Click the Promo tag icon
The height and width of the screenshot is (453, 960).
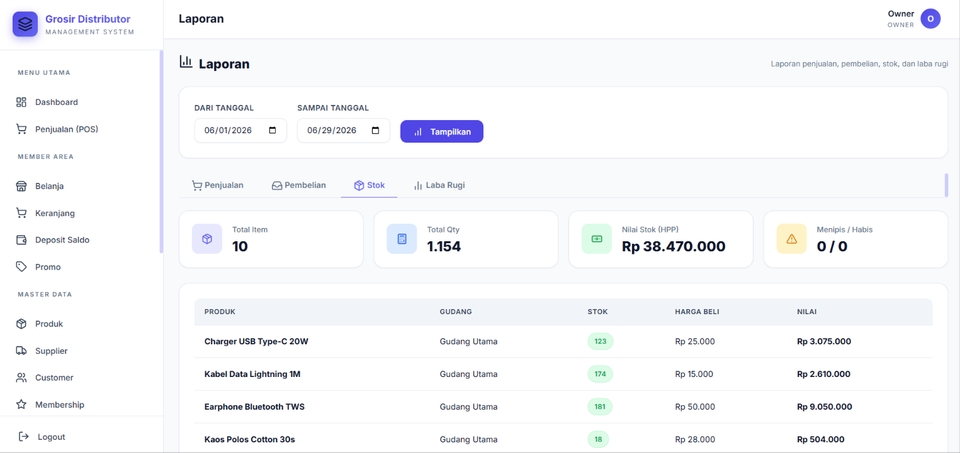pyautogui.click(x=21, y=267)
